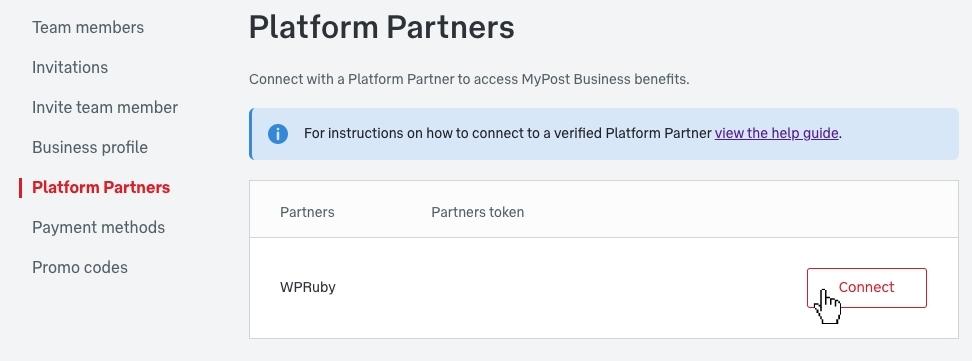Connect the WPRuby partner
The width and height of the screenshot is (972, 361).
pyautogui.click(x=867, y=288)
